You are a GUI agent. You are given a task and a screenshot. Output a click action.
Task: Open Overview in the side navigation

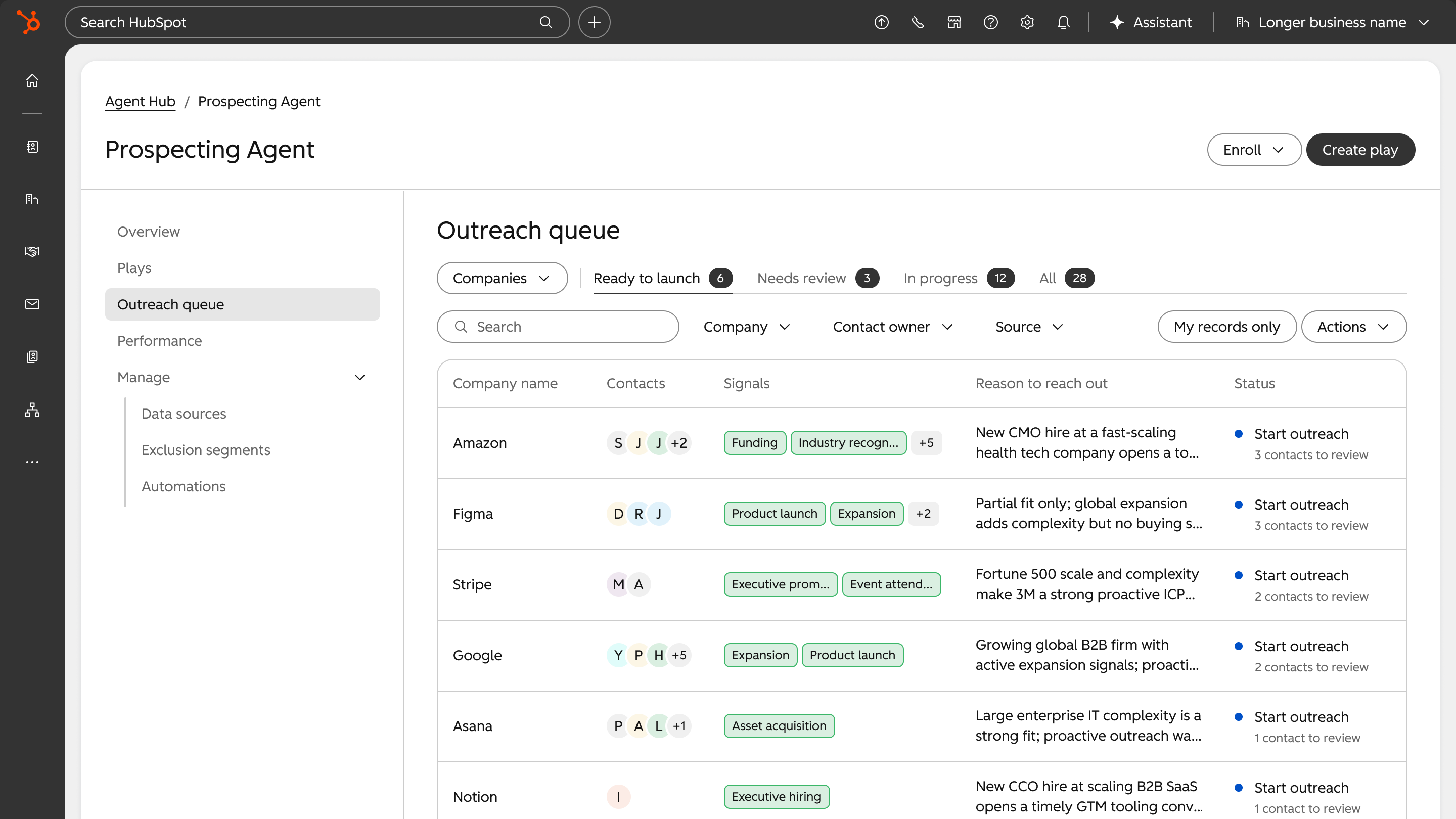click(x=243, y=232)
